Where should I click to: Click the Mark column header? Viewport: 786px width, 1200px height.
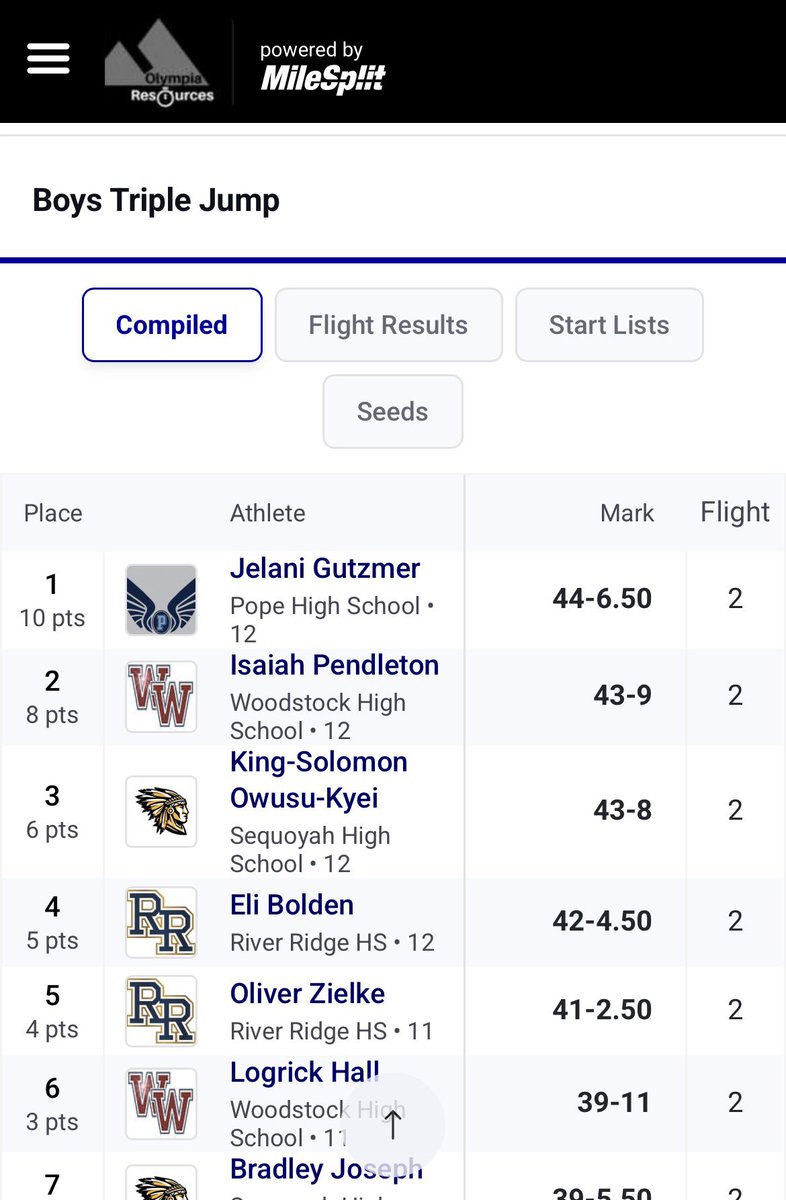(627, 513)
